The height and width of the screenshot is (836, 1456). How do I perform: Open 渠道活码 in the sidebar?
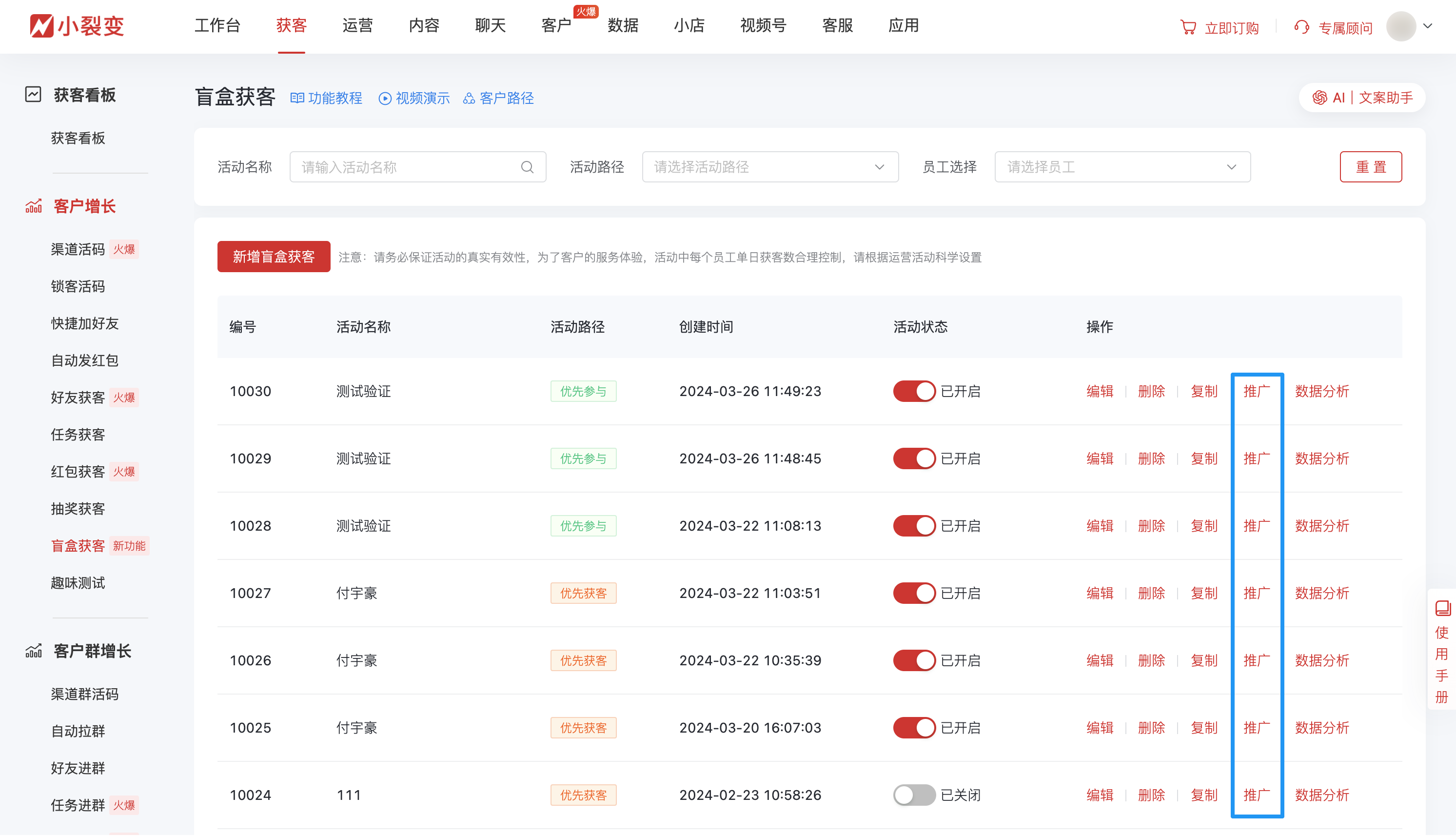(x=78, y=249)
